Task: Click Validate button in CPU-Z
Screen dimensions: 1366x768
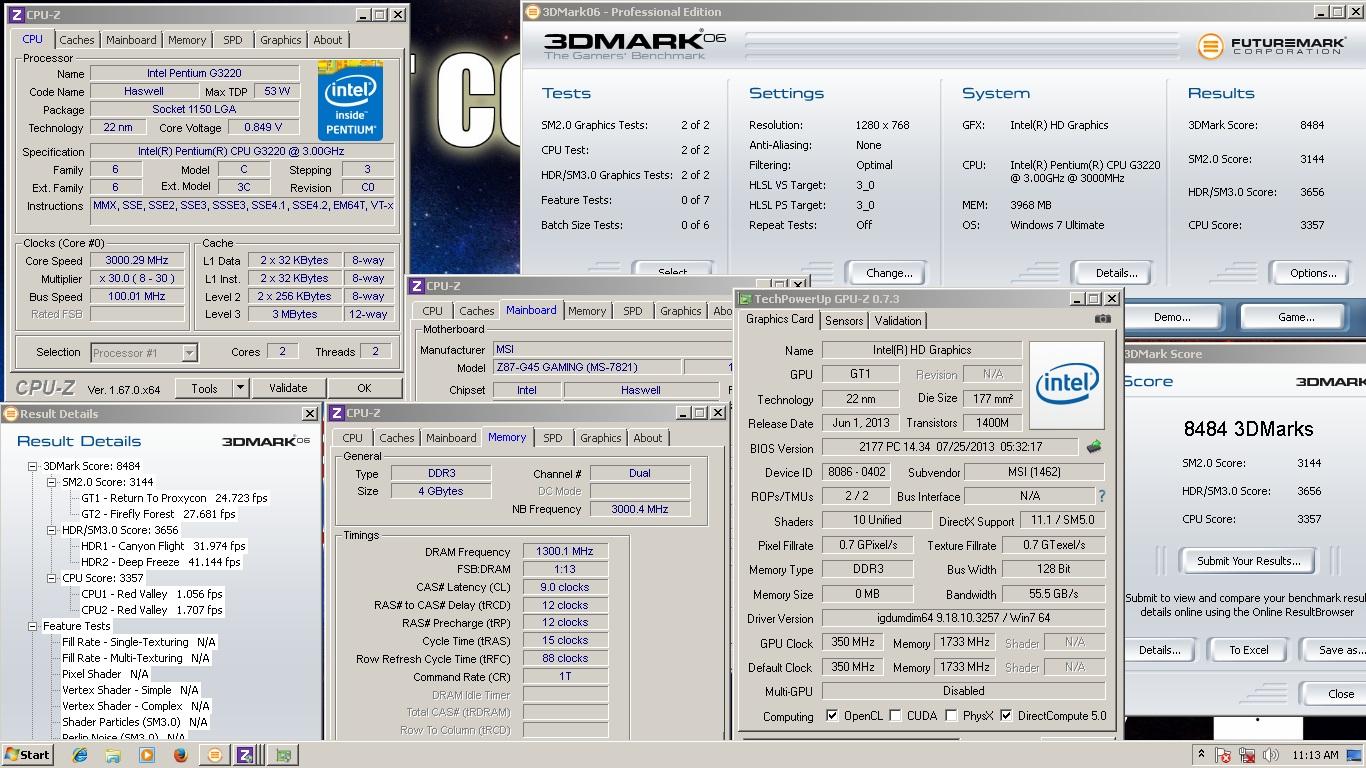Action: [288, 388]
